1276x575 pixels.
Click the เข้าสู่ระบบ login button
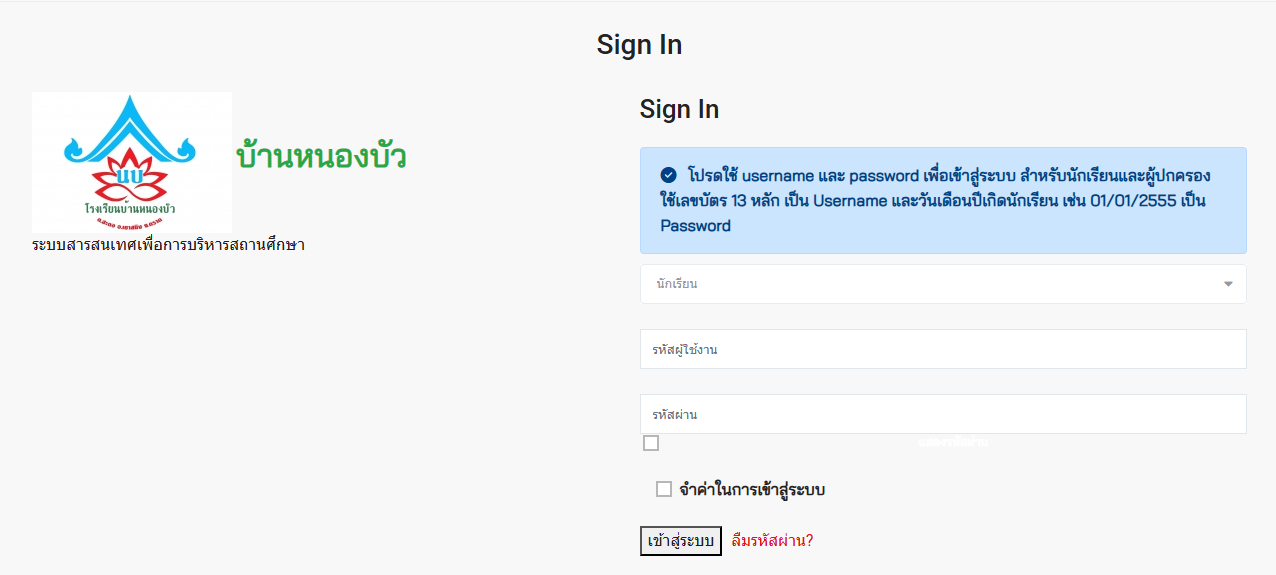[x=681, y=541]
